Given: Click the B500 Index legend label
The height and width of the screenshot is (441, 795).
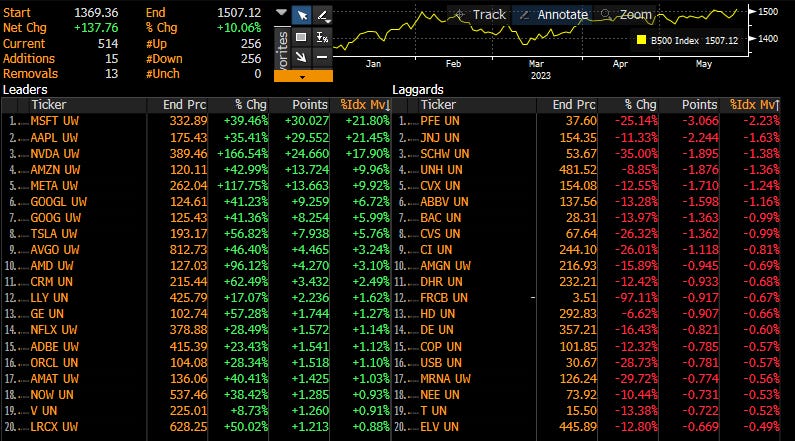Looking at the screenshot, I should [x=675, y=41].
